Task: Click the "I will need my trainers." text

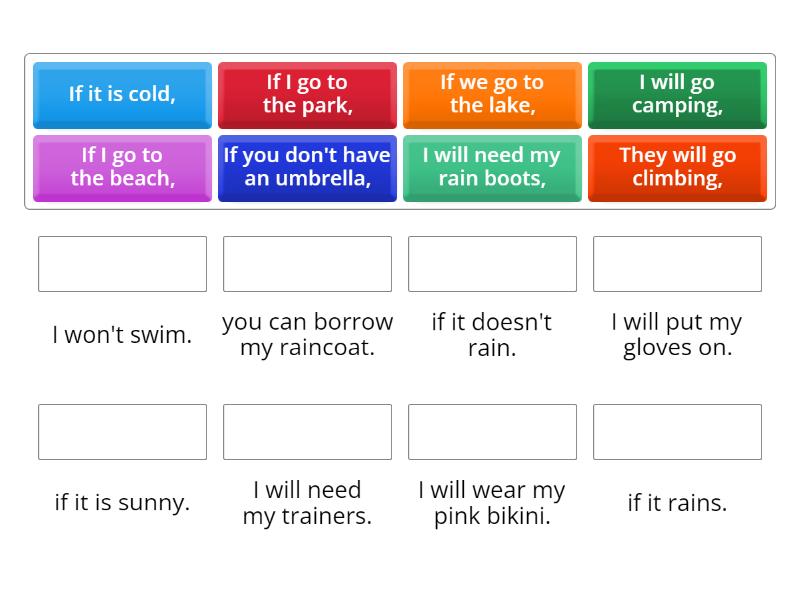Action: [x=307, y=503]
